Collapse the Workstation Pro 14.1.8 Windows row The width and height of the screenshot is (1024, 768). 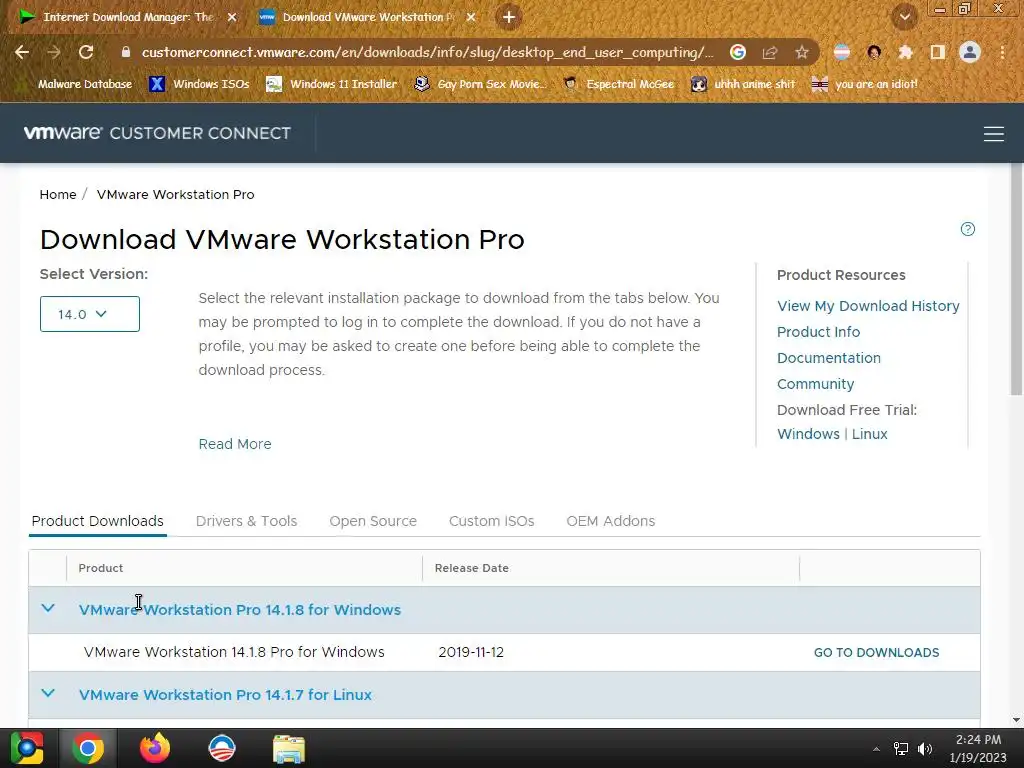(x=48, y=609)
